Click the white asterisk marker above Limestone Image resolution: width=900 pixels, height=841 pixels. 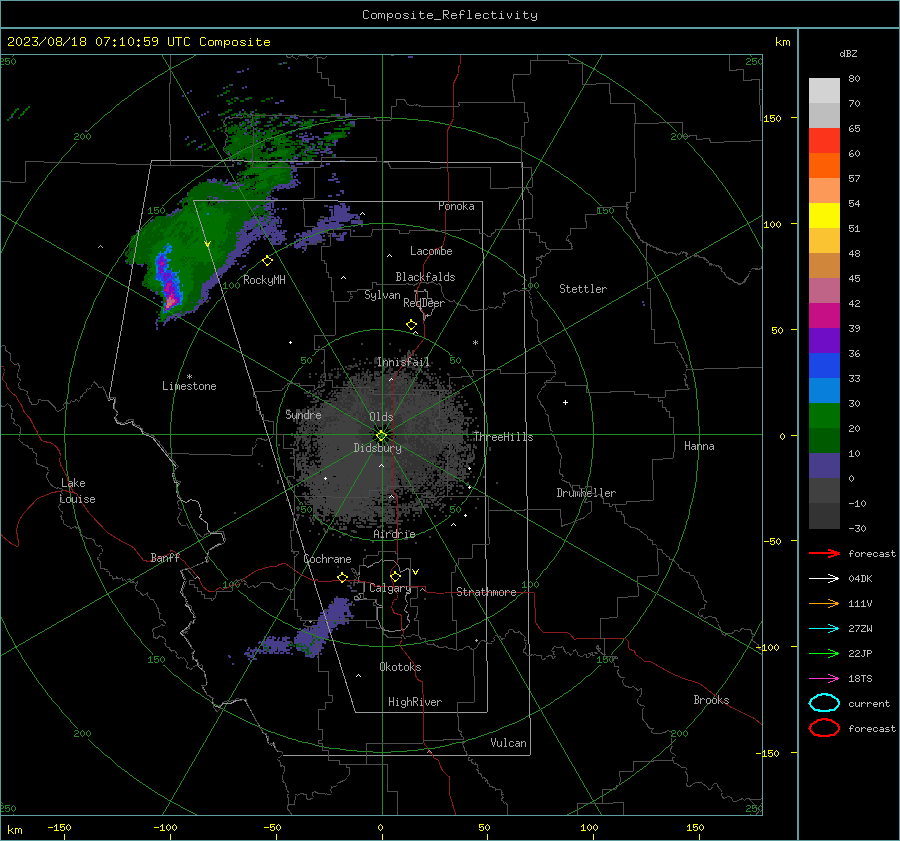point(189,377)
